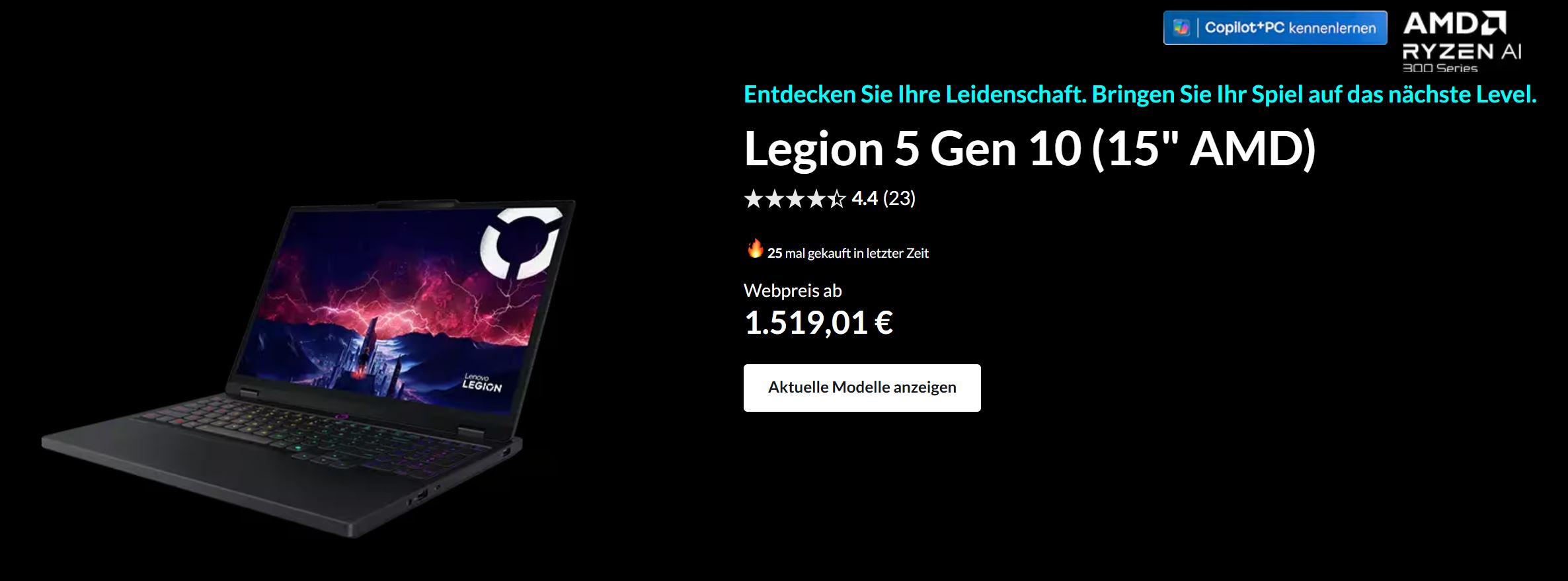Click Aktuelle Modelle anzeigen button

(862, 388)
